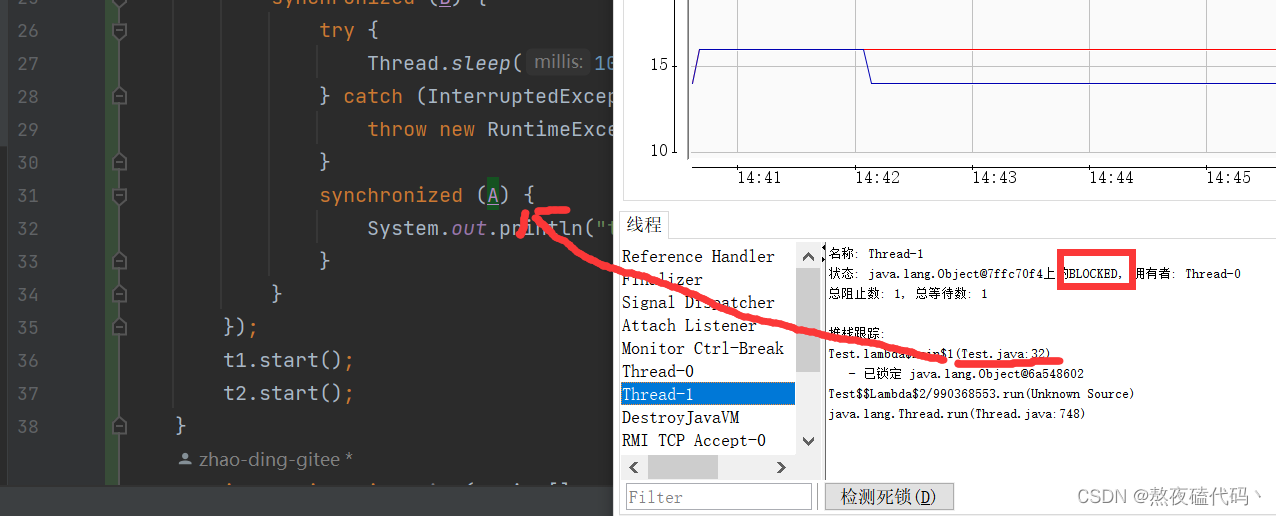Click the 10 value on chart axis

[658, 151]
